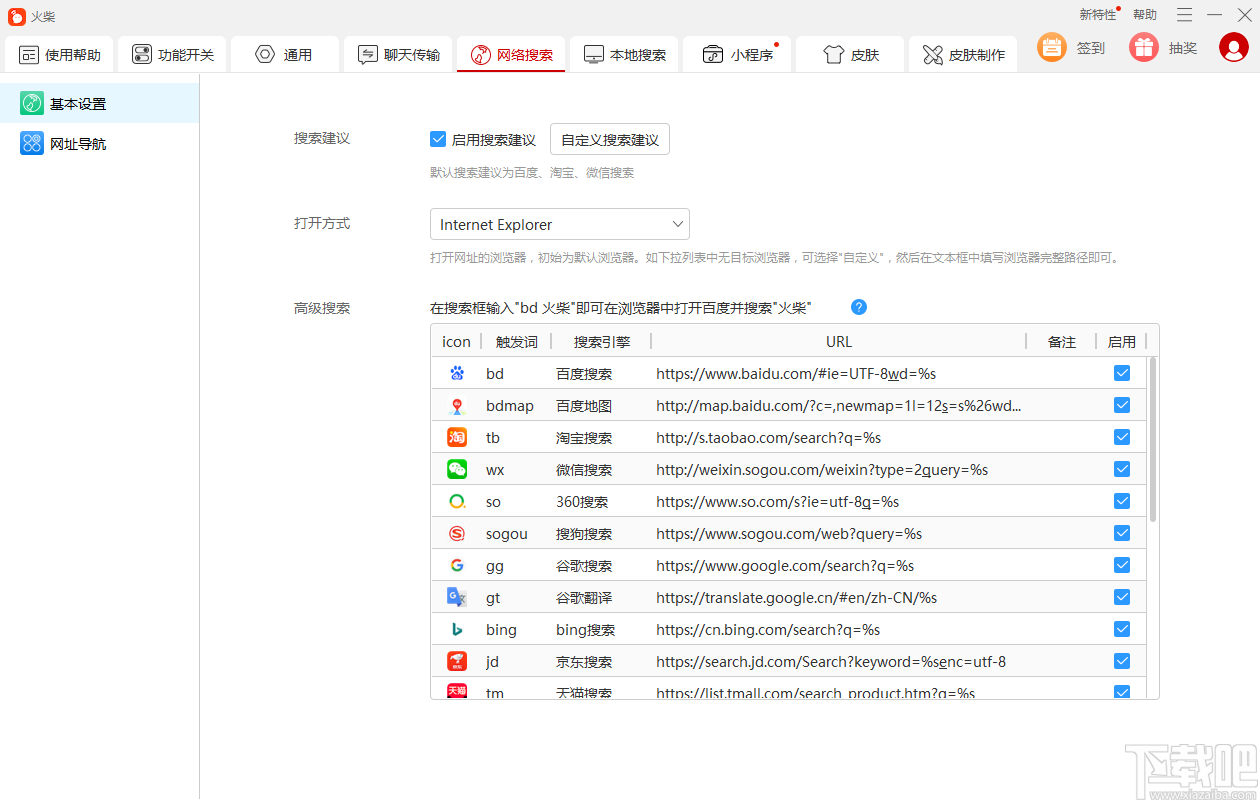Click the Bing icon in bing row
Viewport: 1260px width, 800px height.
tap(457, 629)
